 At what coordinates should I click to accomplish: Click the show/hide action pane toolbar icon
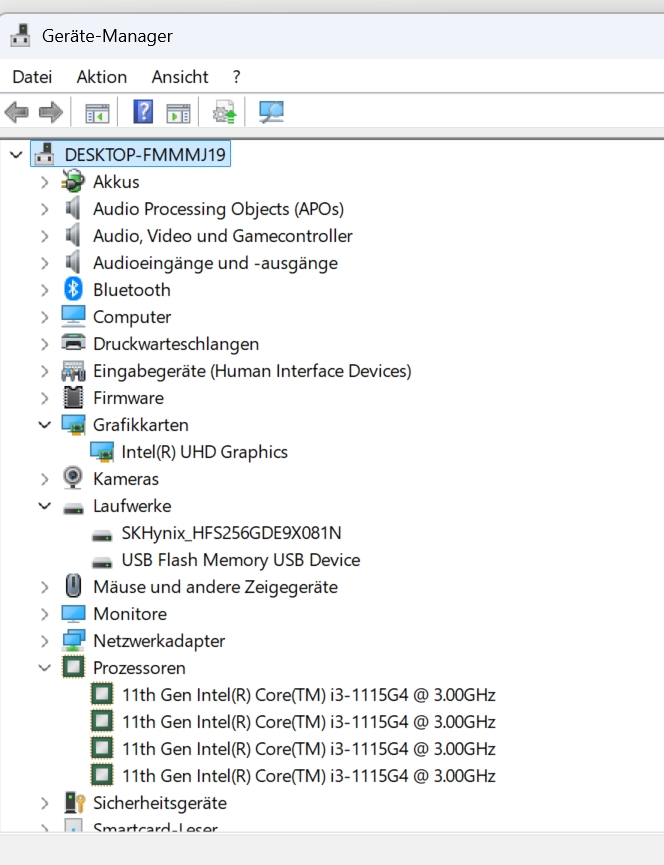(178, 113)
